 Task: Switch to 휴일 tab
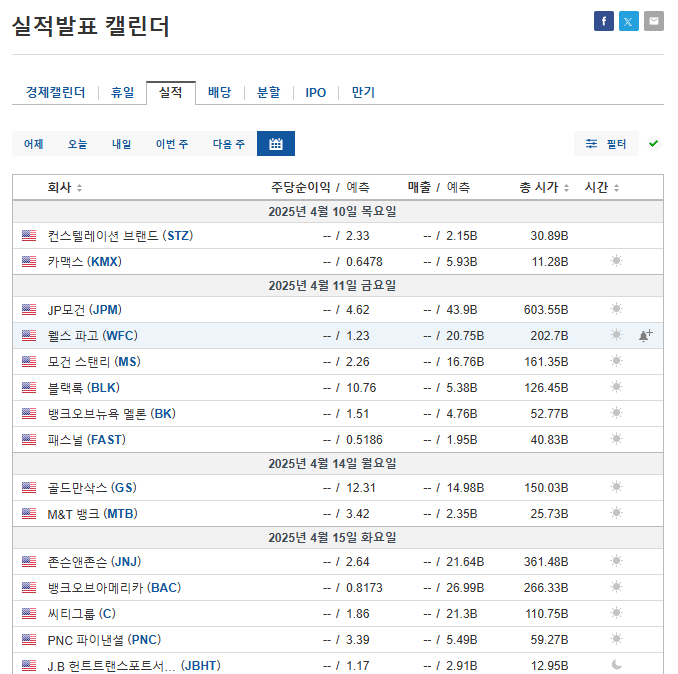point(122,93)
